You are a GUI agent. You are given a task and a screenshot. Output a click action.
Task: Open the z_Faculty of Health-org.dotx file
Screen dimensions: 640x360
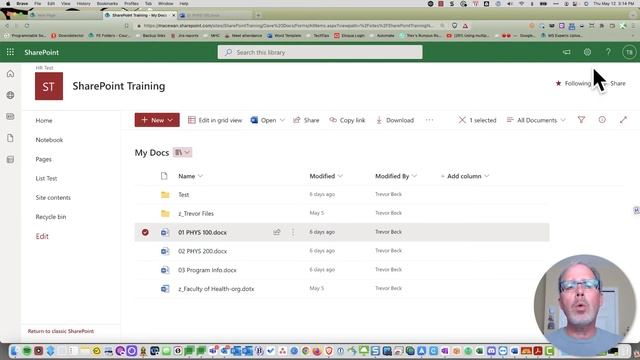216,289
